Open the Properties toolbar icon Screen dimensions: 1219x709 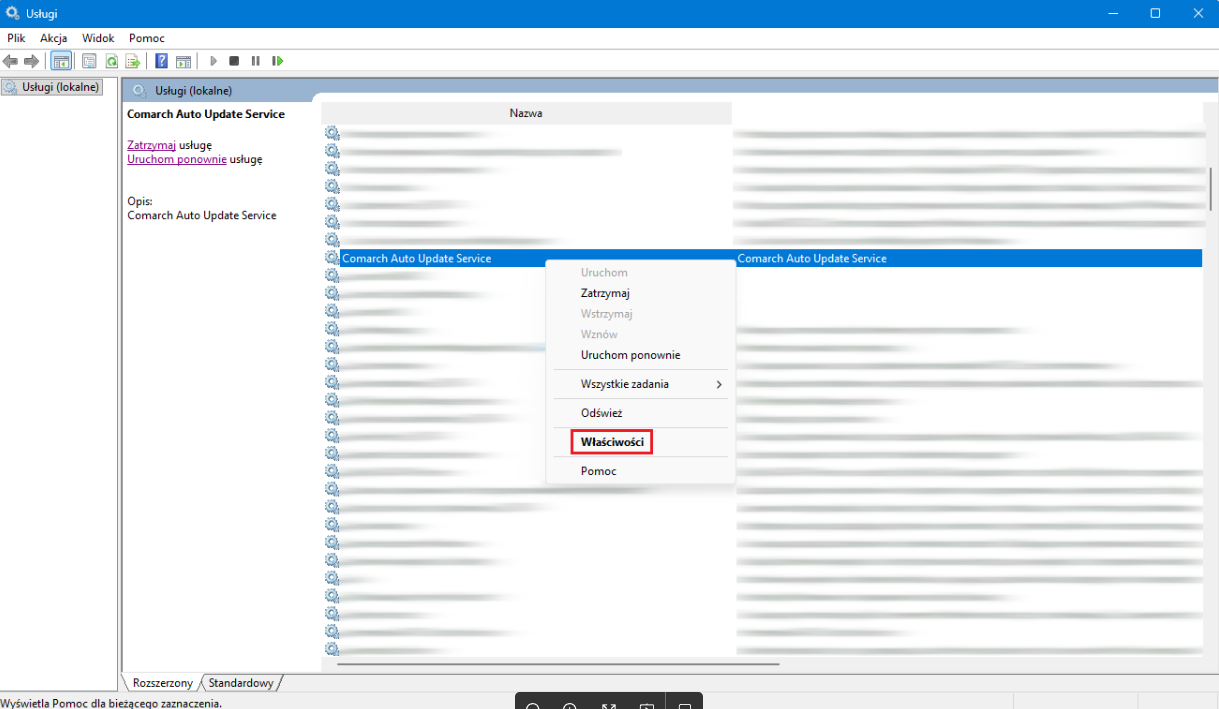[x=89, y=61]
